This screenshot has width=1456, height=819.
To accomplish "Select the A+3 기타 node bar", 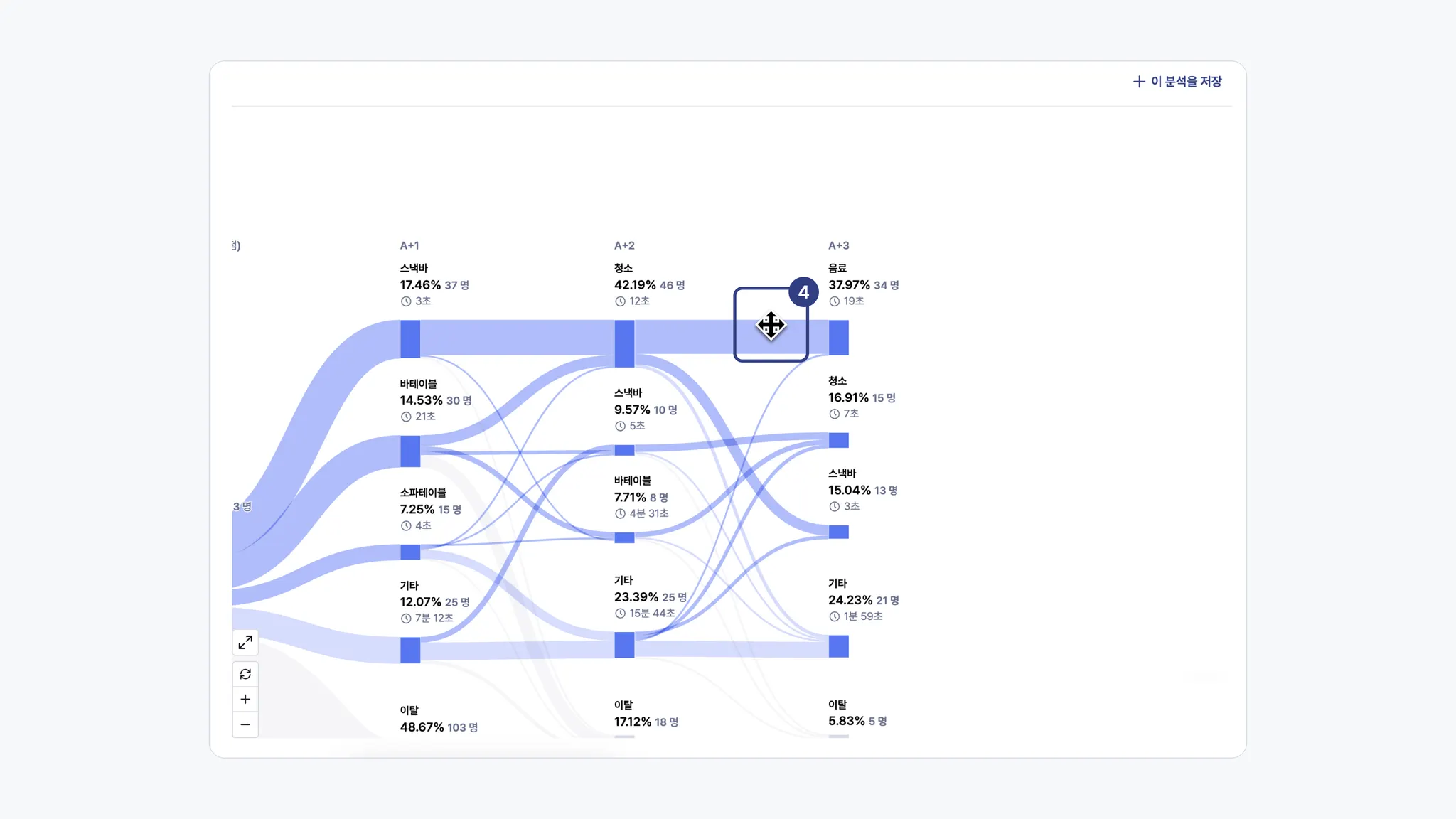I will (839, 646).
